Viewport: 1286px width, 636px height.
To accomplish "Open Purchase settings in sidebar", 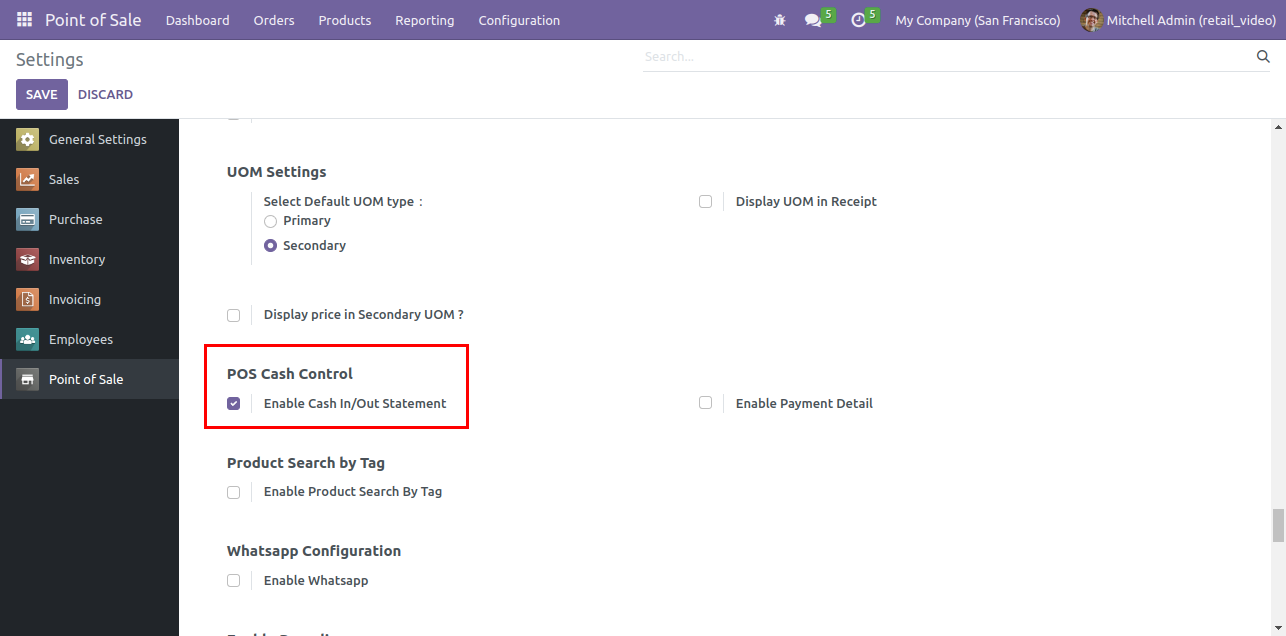I will point(89,220).
